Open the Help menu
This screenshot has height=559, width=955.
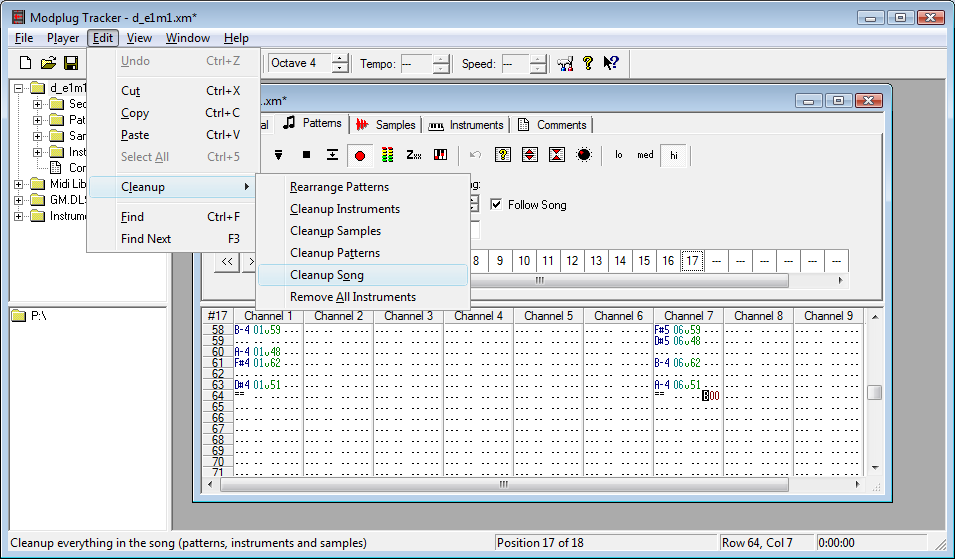pyautogui.click(x=236, y=38)
